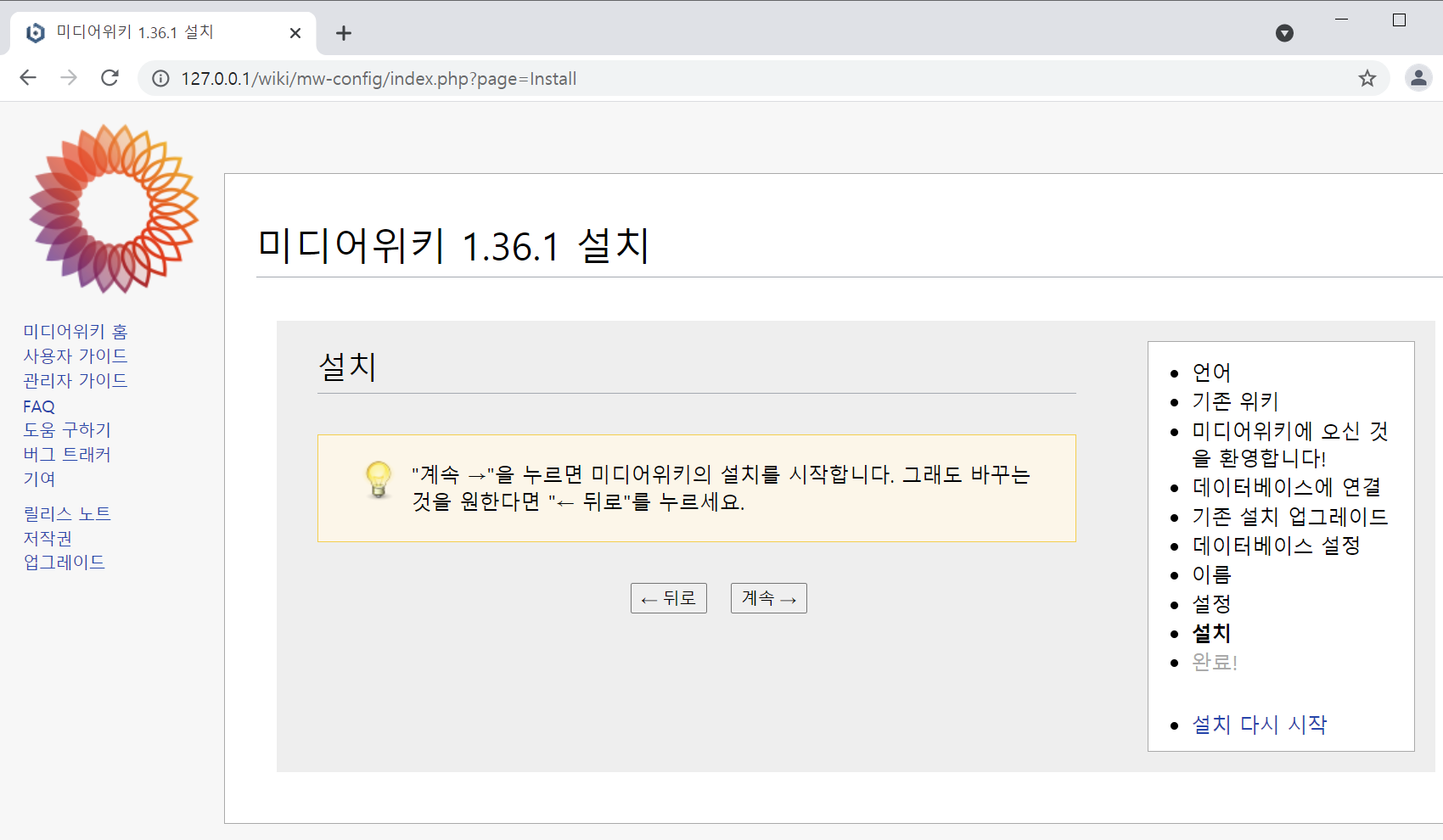Click the ← 뒤로 button
This screenshot has width=1443, height=840.
coord(669,598)
